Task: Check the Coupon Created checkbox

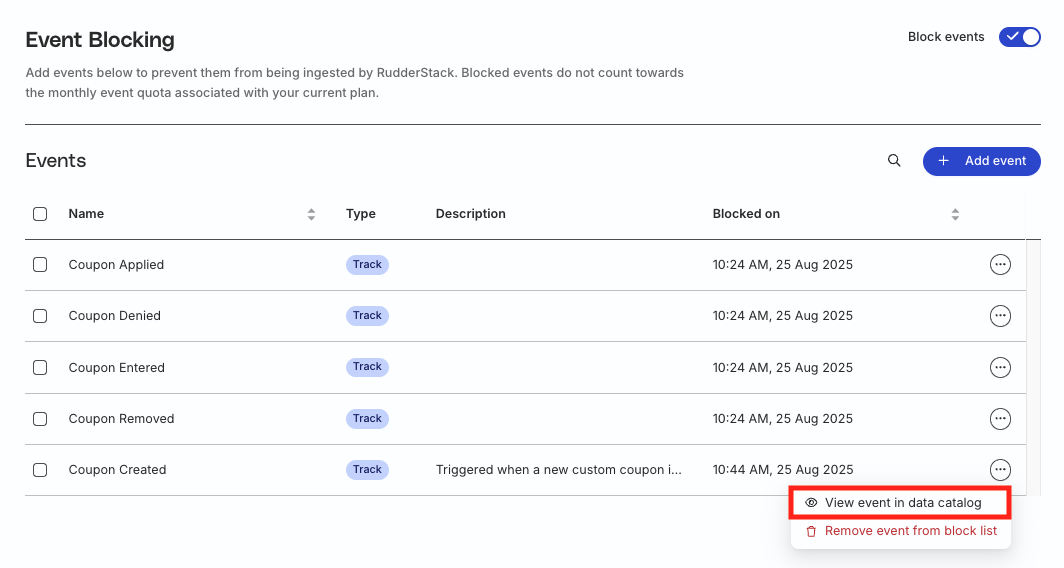Action: click(40, 470)
